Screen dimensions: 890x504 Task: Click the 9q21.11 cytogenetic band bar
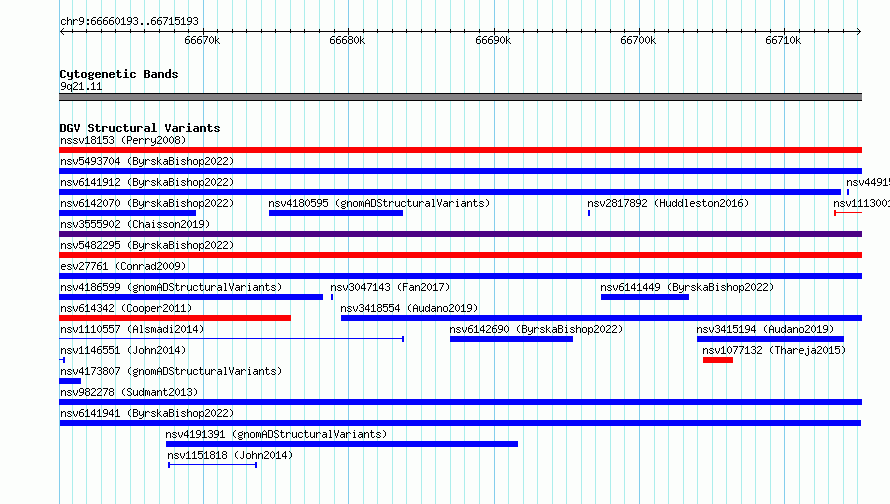click(460, 97)
